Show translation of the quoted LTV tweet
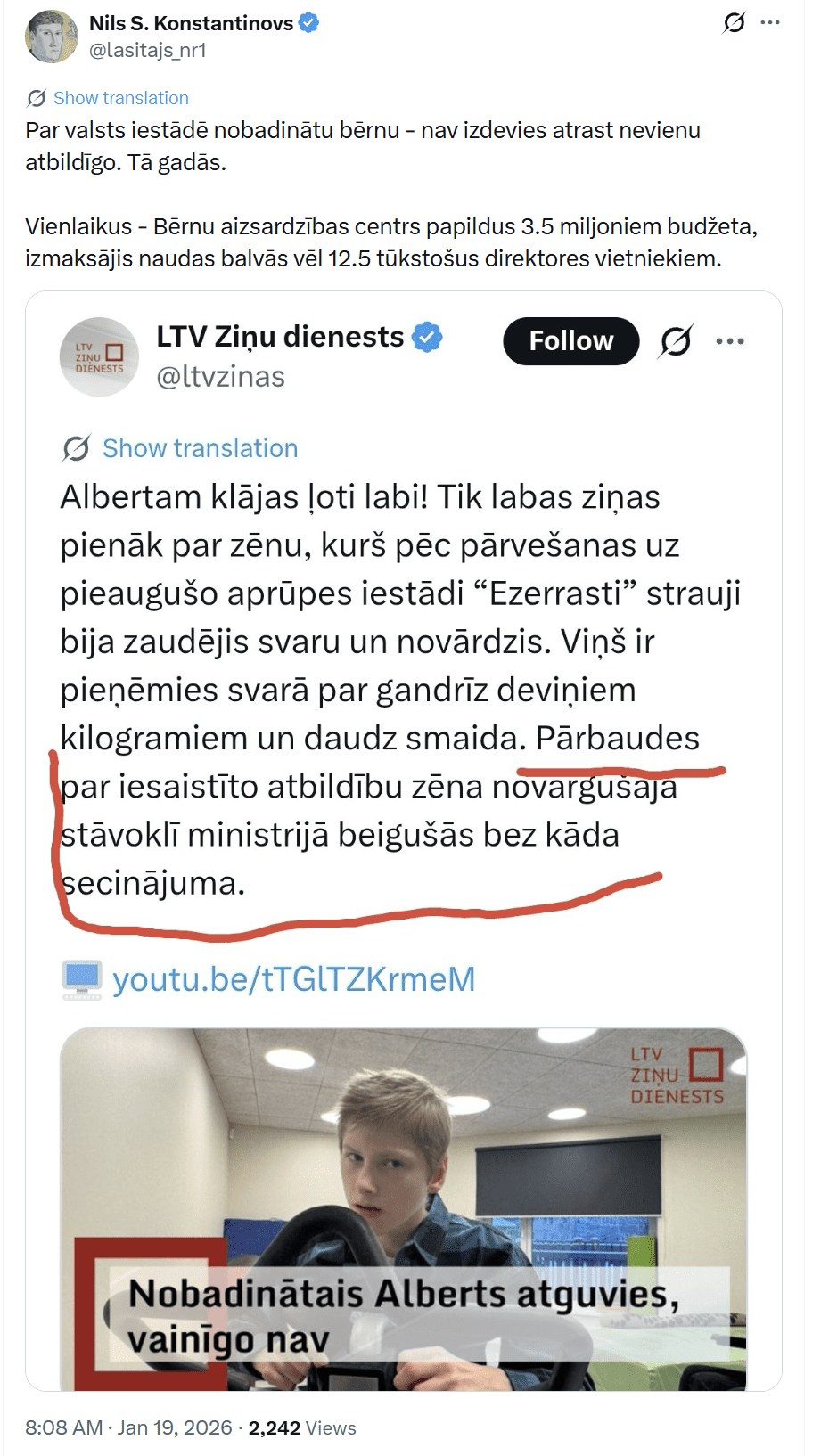Screen dimensions: 829x1456 tap(200, 448)
